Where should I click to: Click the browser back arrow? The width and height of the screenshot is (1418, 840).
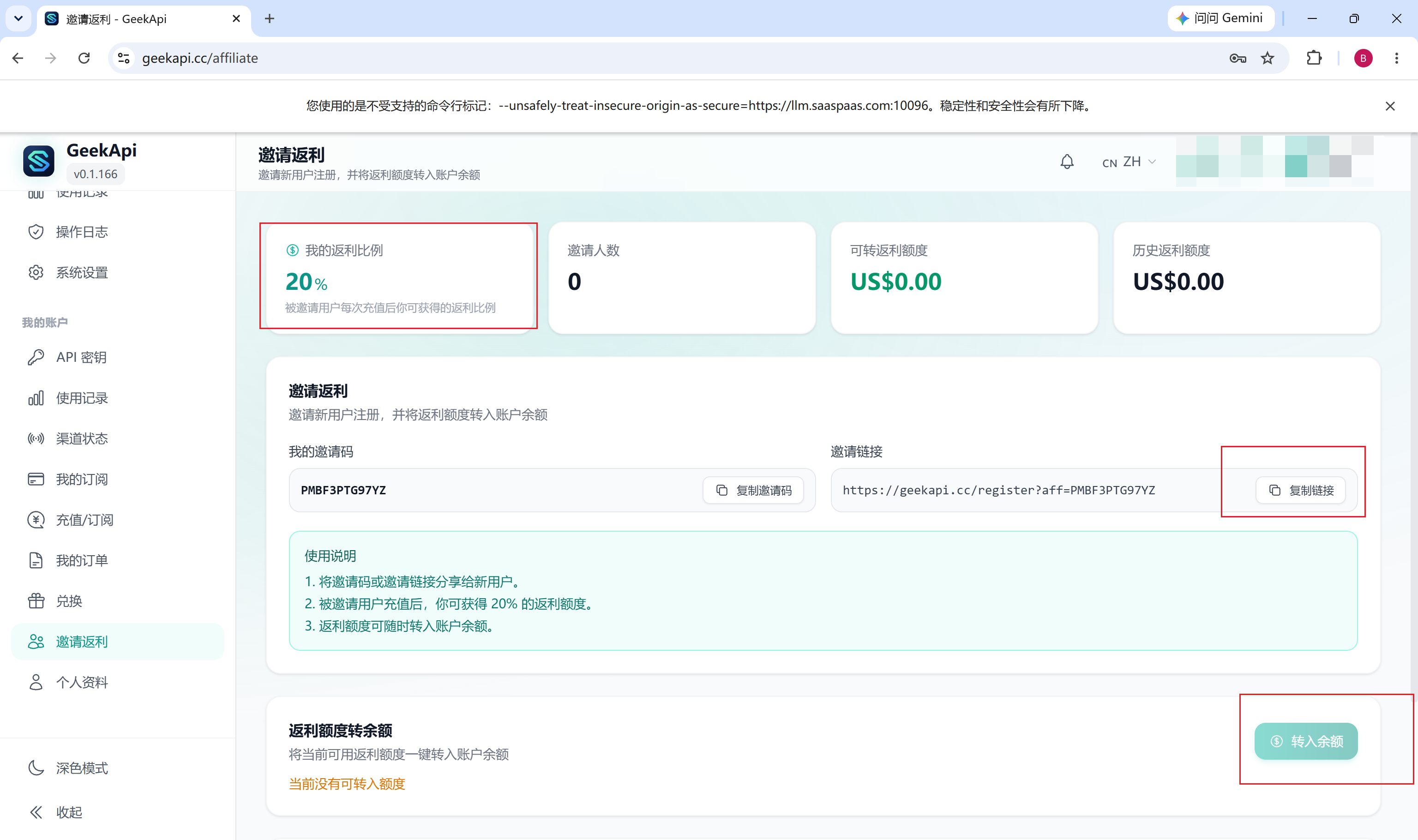point(18,58)
